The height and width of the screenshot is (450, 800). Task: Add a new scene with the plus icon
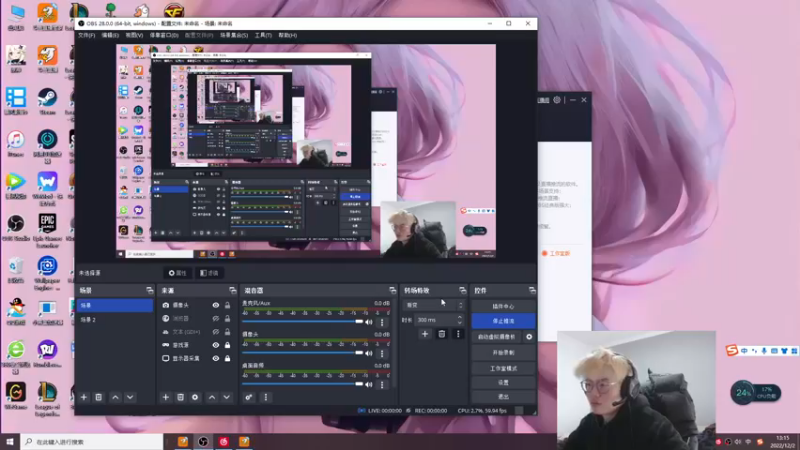(84, 397)
